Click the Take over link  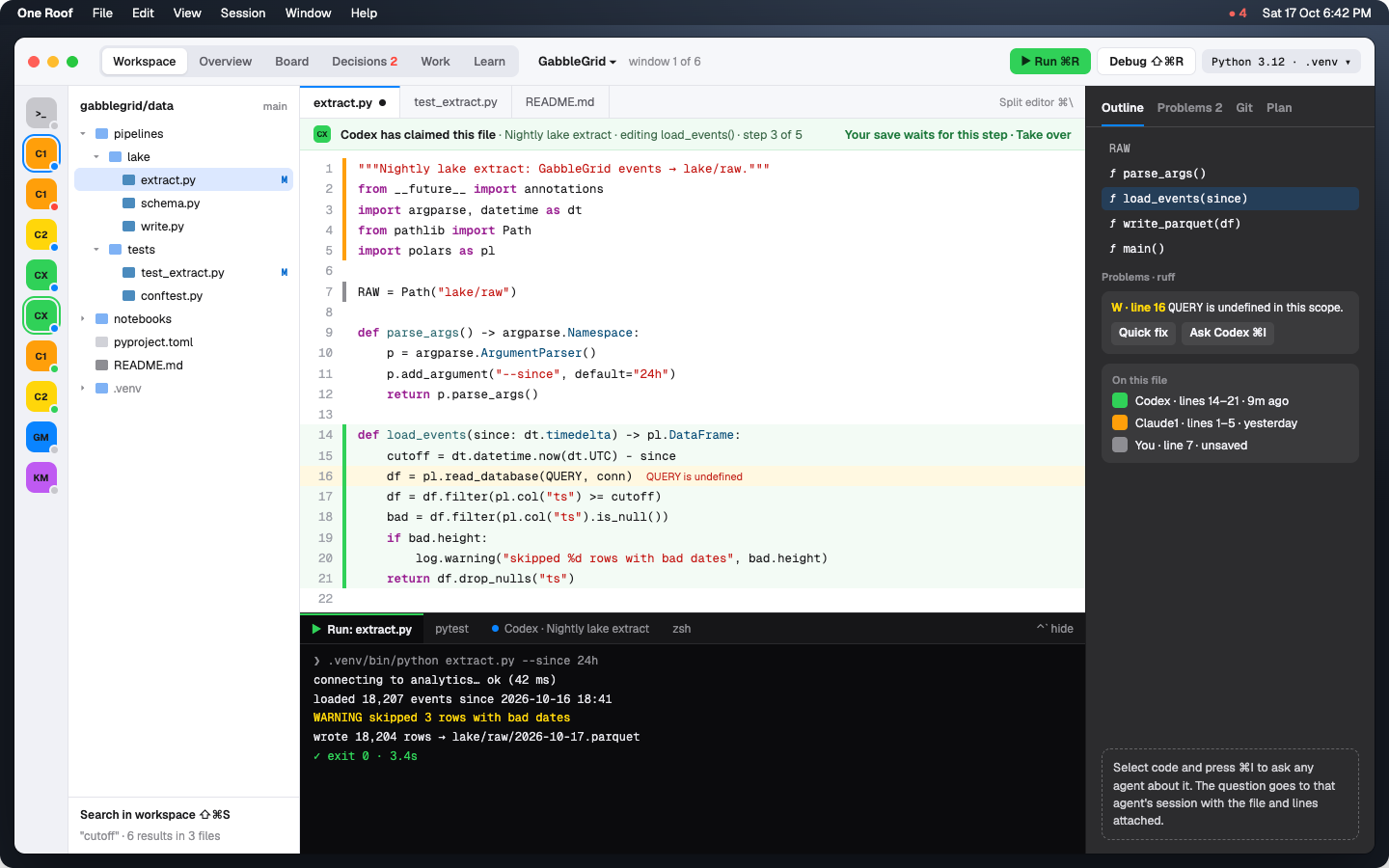point(1044,135)
